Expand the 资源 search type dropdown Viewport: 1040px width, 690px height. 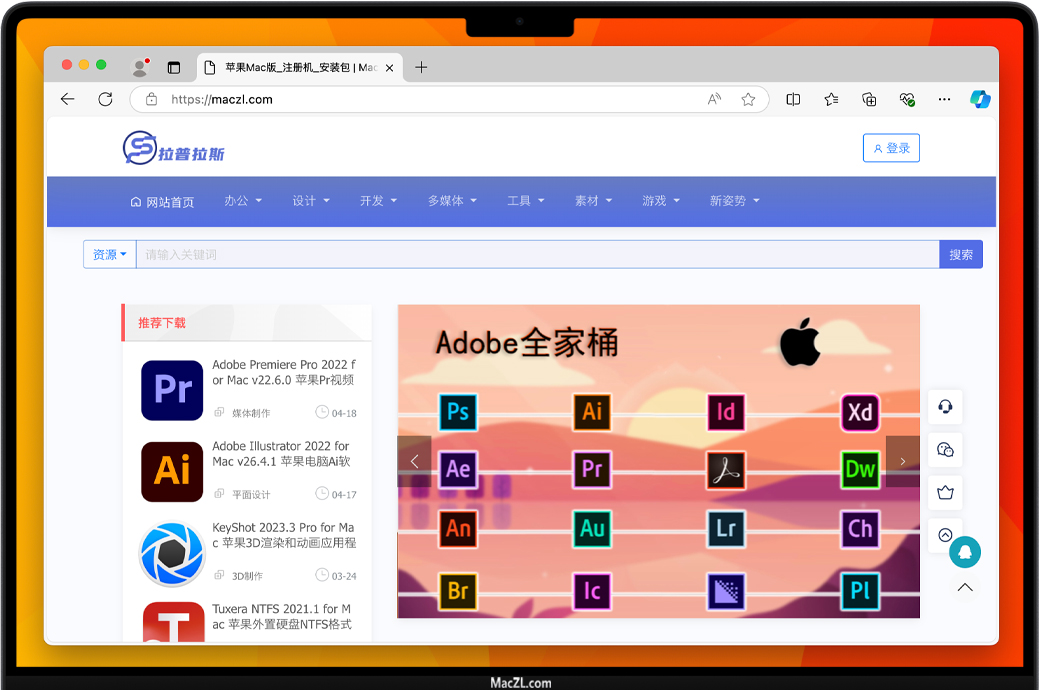109,255
